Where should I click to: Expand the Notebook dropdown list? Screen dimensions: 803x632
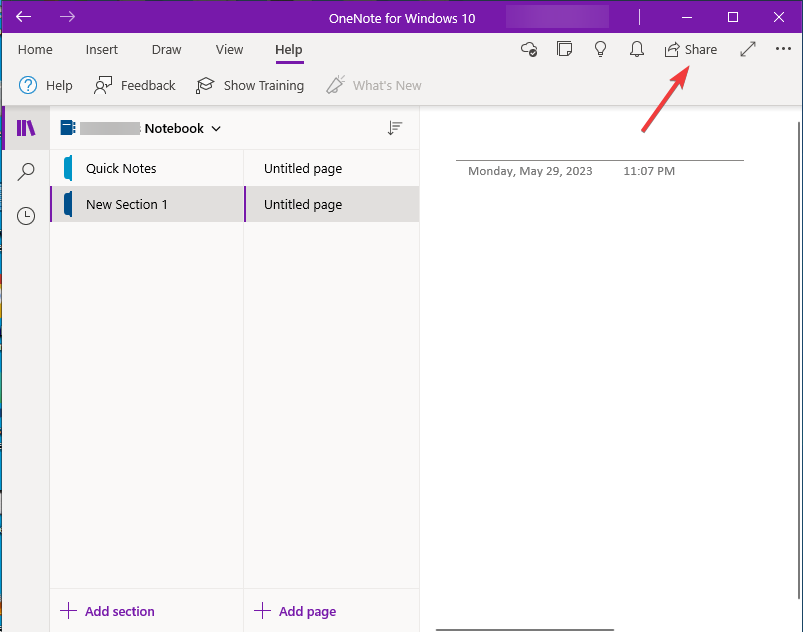click(x=216, y=129)
